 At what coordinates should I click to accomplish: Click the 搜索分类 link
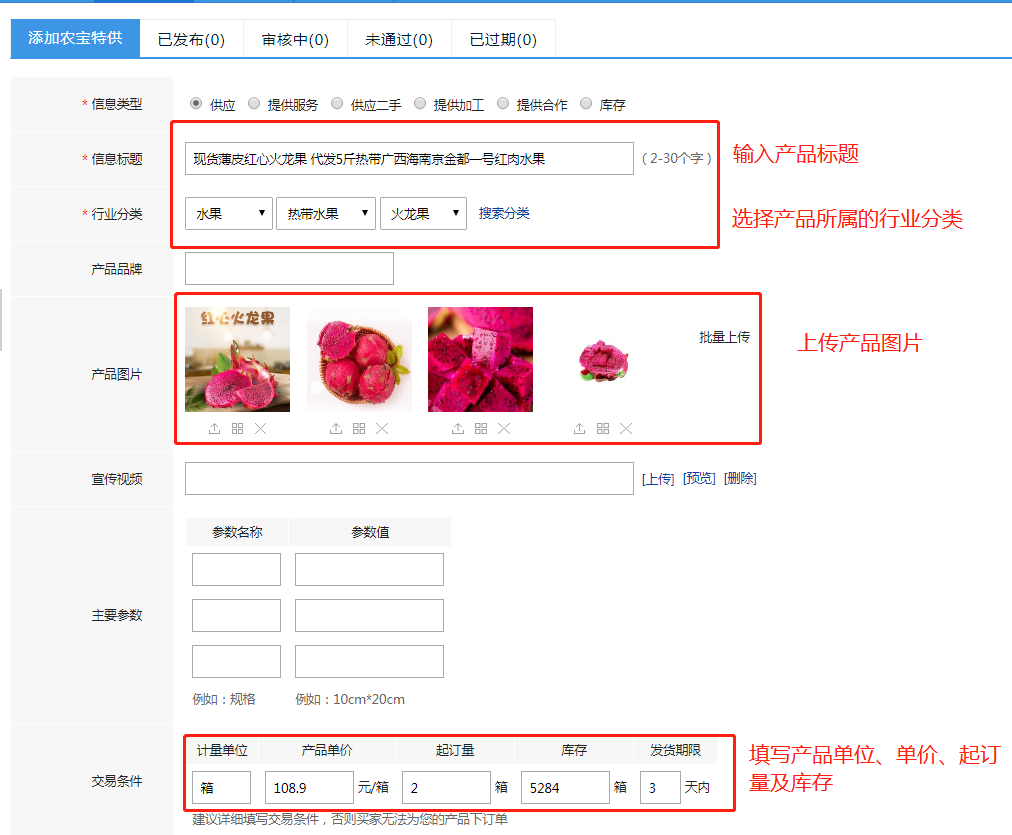pos(504,213)
